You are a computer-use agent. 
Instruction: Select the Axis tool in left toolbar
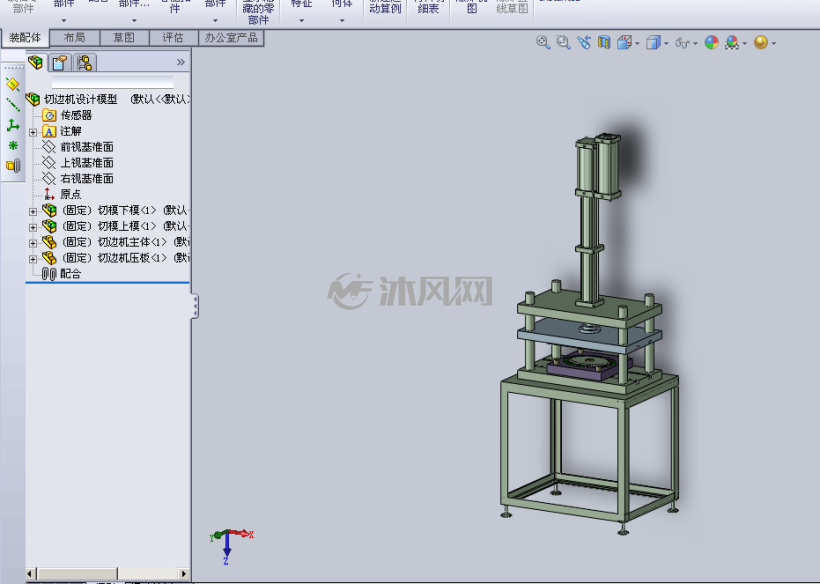tap(13, 105)
